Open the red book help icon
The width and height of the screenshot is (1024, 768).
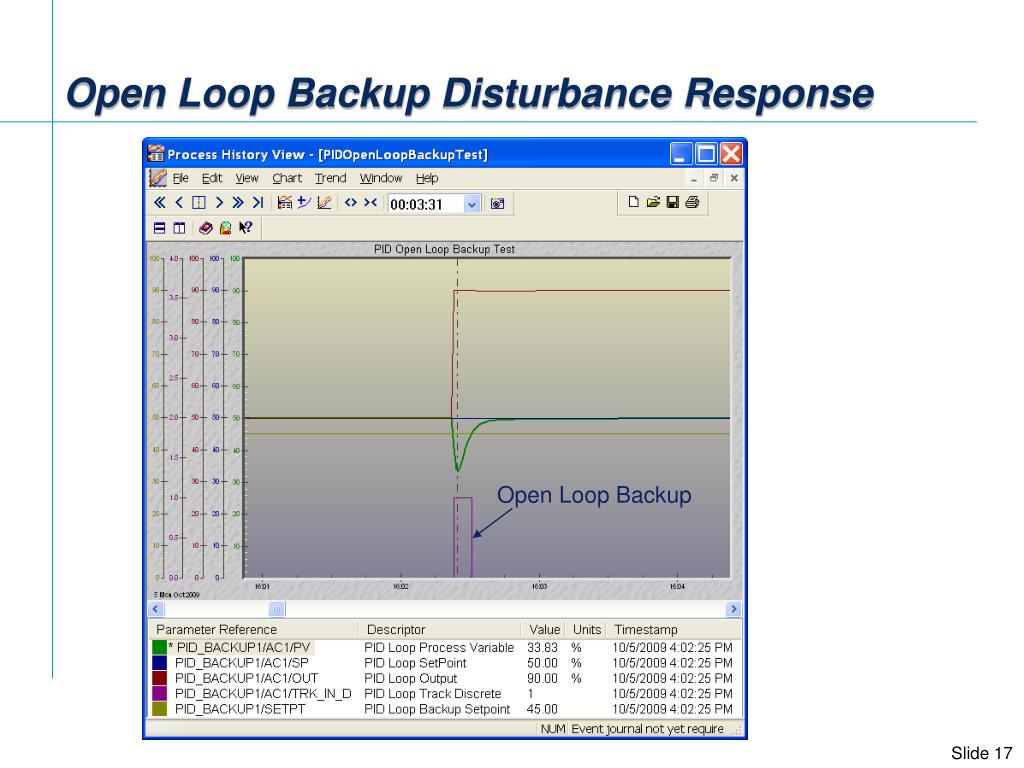[x=206, y=228]
